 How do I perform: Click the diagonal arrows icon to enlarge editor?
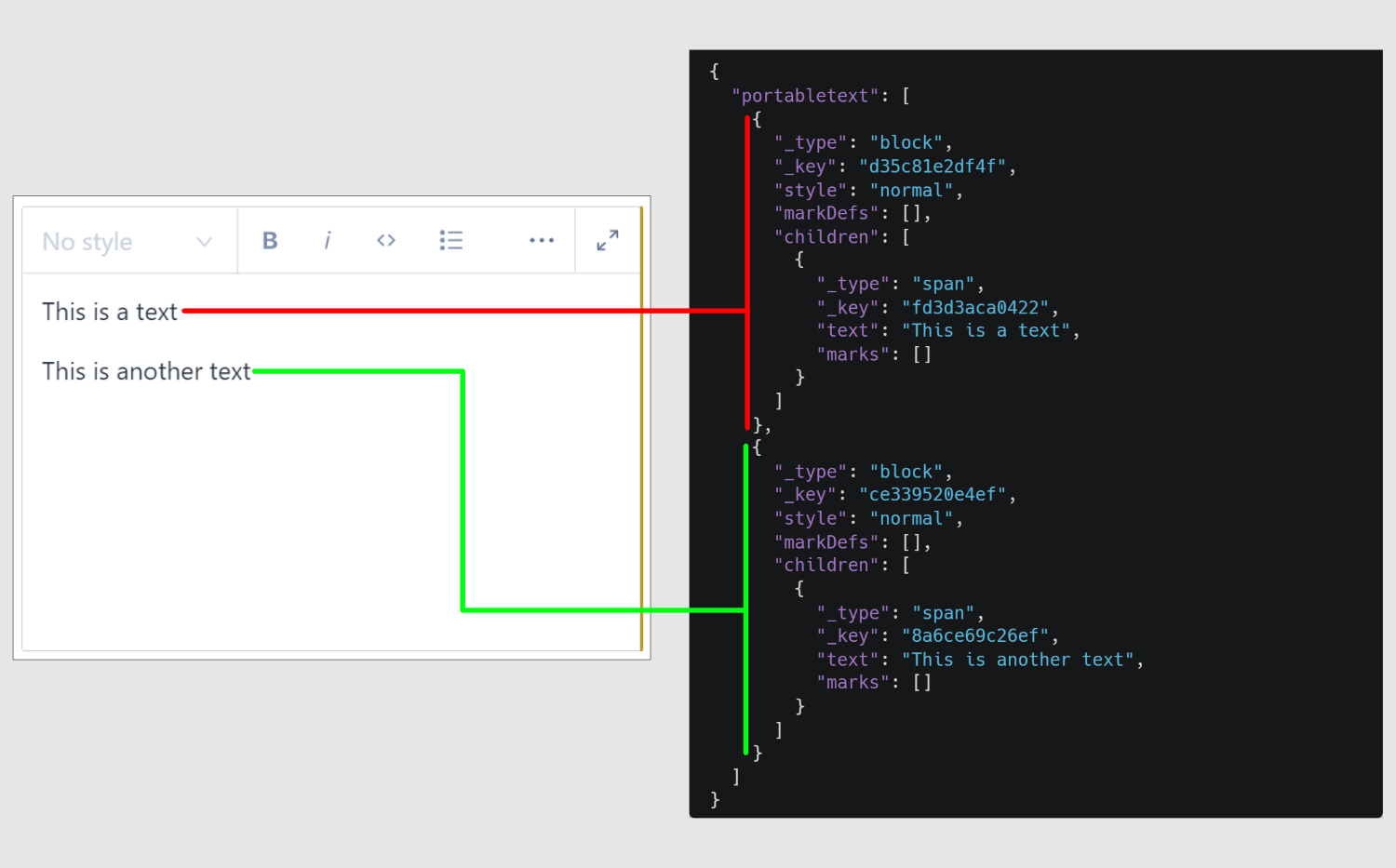pos(607,240)
